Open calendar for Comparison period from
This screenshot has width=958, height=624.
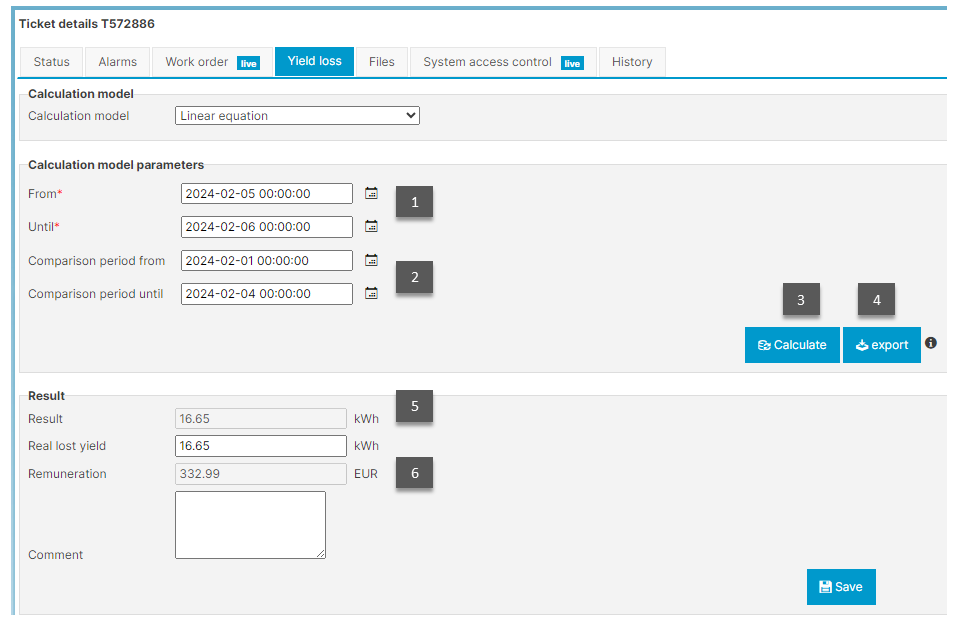tap(371, 261)
